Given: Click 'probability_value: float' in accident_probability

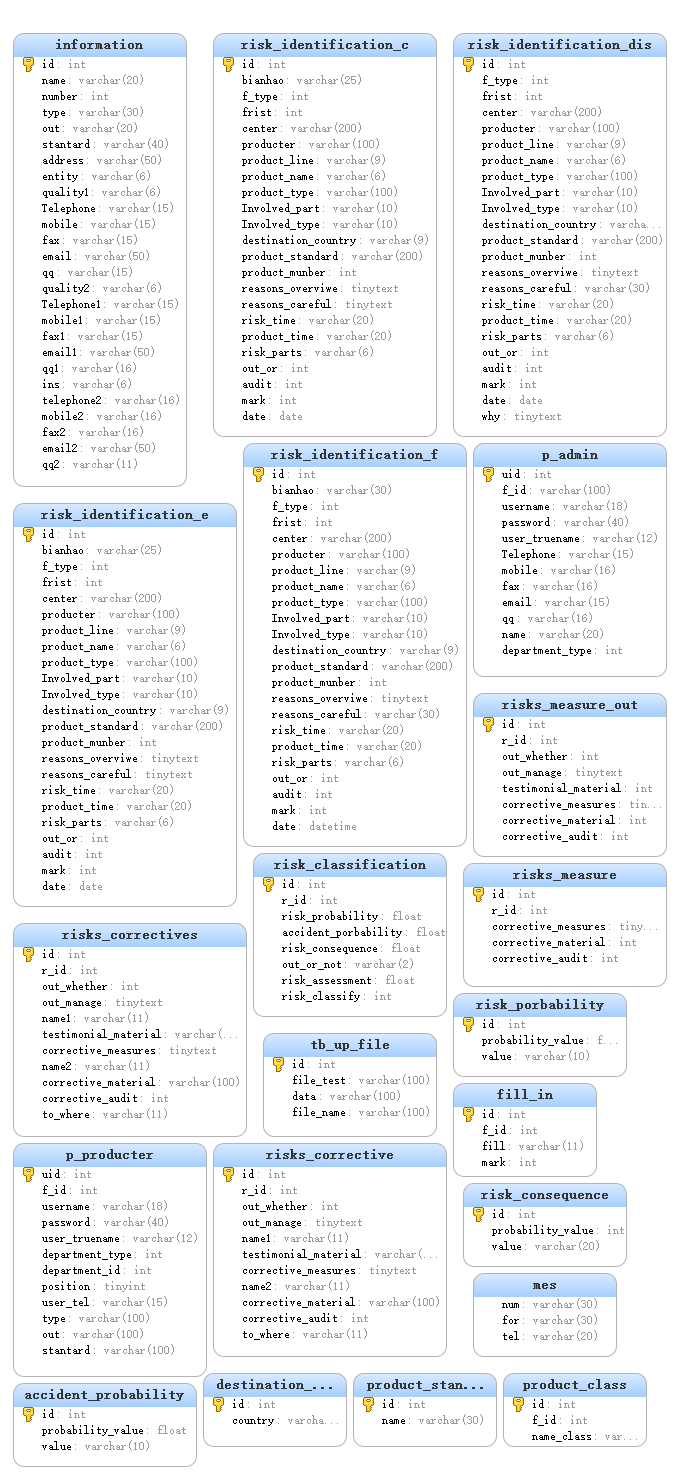Looking at the screenshot, I should (x=114, y=1431).
